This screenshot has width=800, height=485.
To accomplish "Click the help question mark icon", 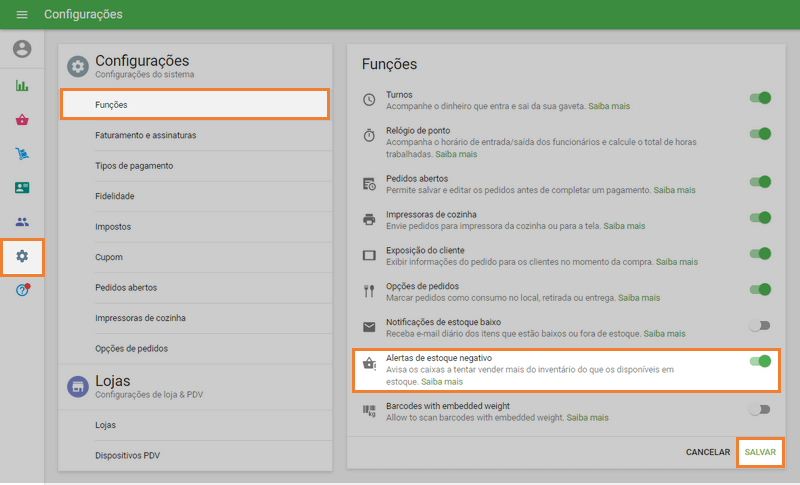I will (x=22, y=290).
